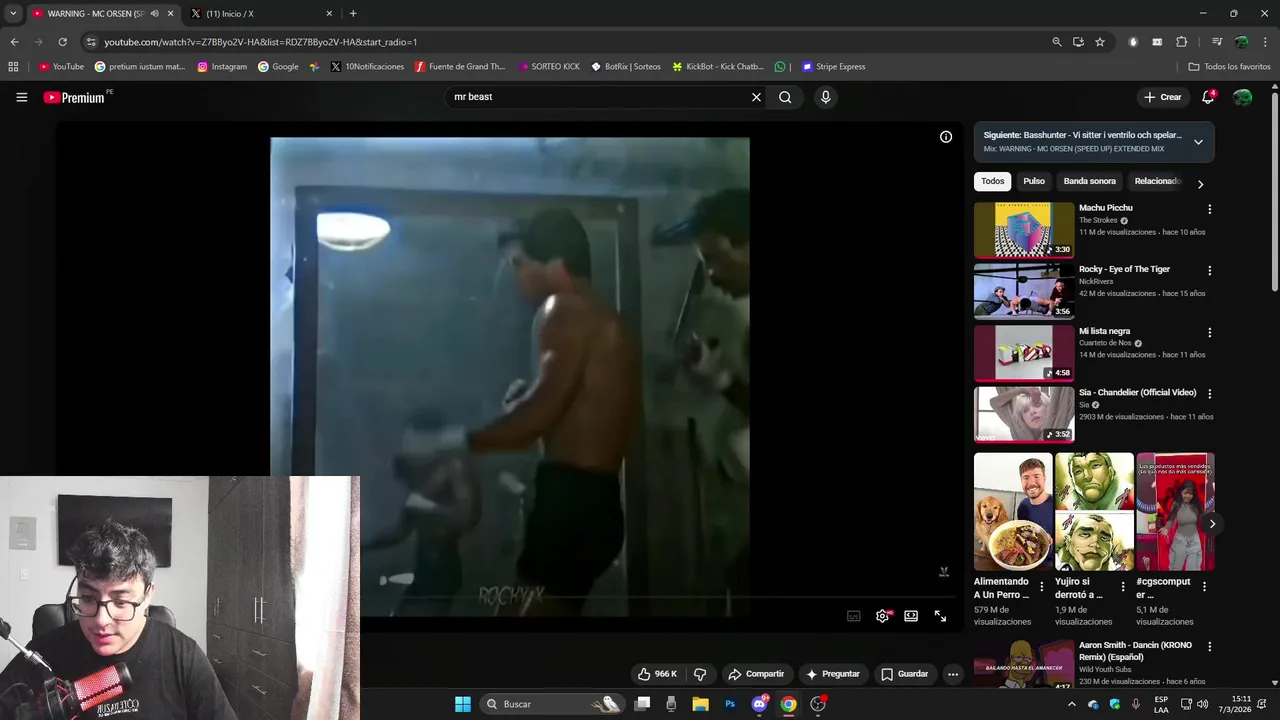The width and height of the screenshot is (1280, 720).
Task: Reload the current page
Action: [x=62, y=42]
